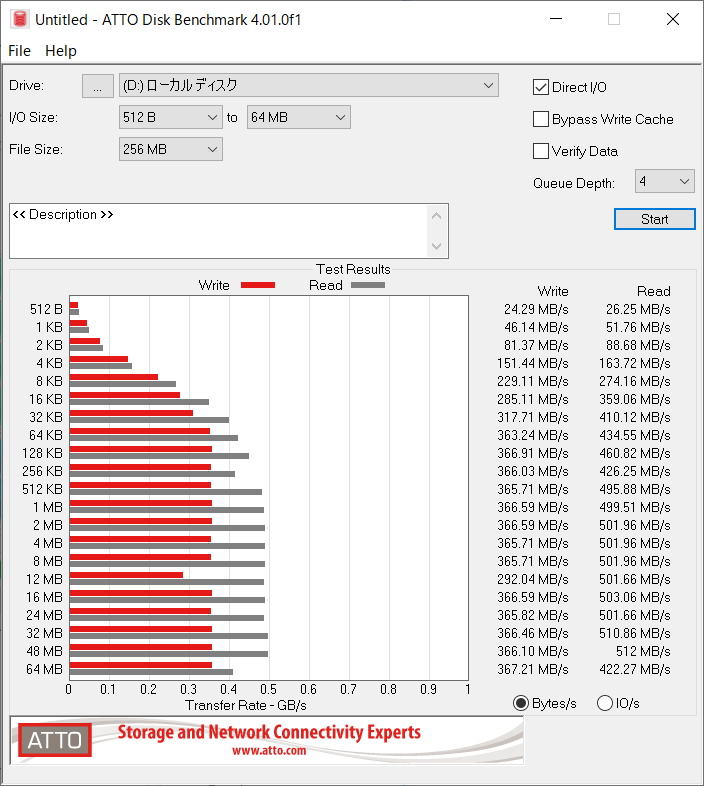Disable the Direct I/O checkbox

(x=541, y=87)
